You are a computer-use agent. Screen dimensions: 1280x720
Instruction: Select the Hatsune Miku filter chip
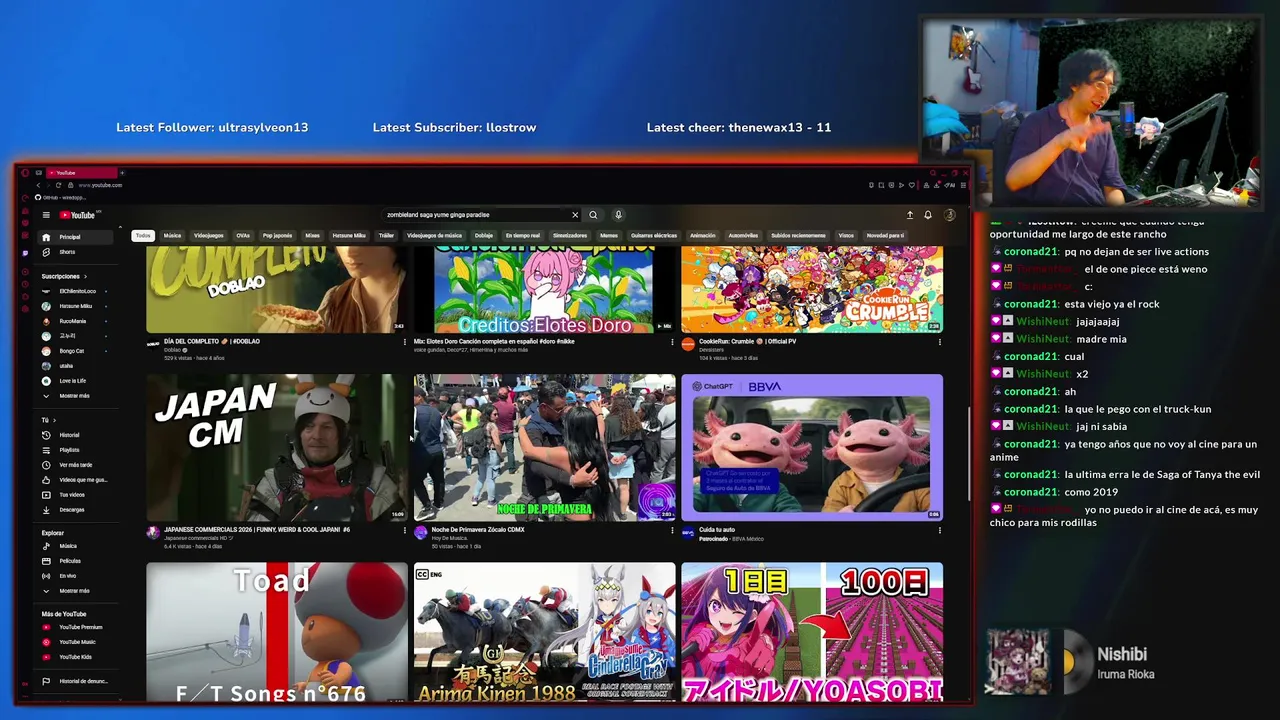(x=349, y=236)
